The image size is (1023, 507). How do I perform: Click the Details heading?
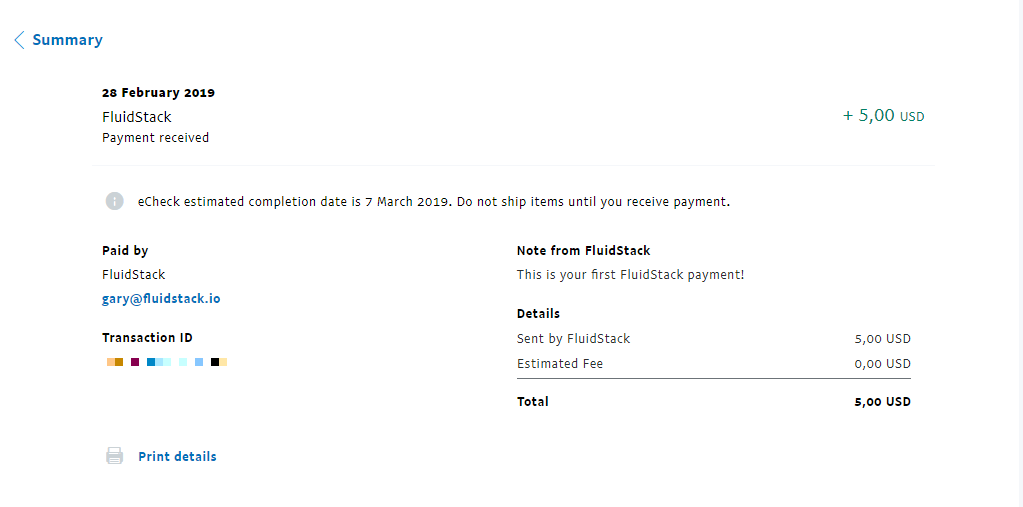coord(538,314)
